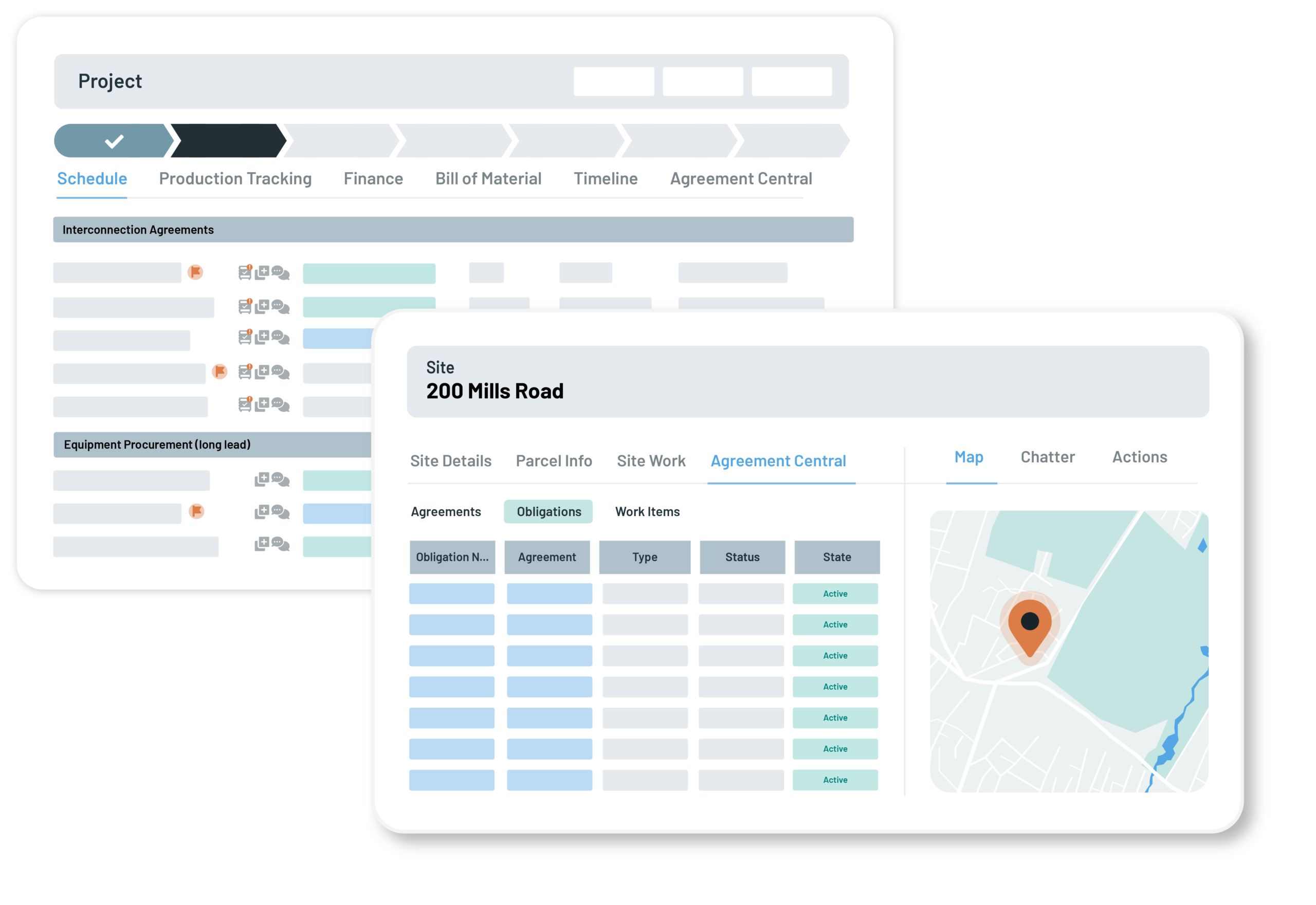Sort by Obligation N... column header

pyautogui.click(x=453, y=558)
